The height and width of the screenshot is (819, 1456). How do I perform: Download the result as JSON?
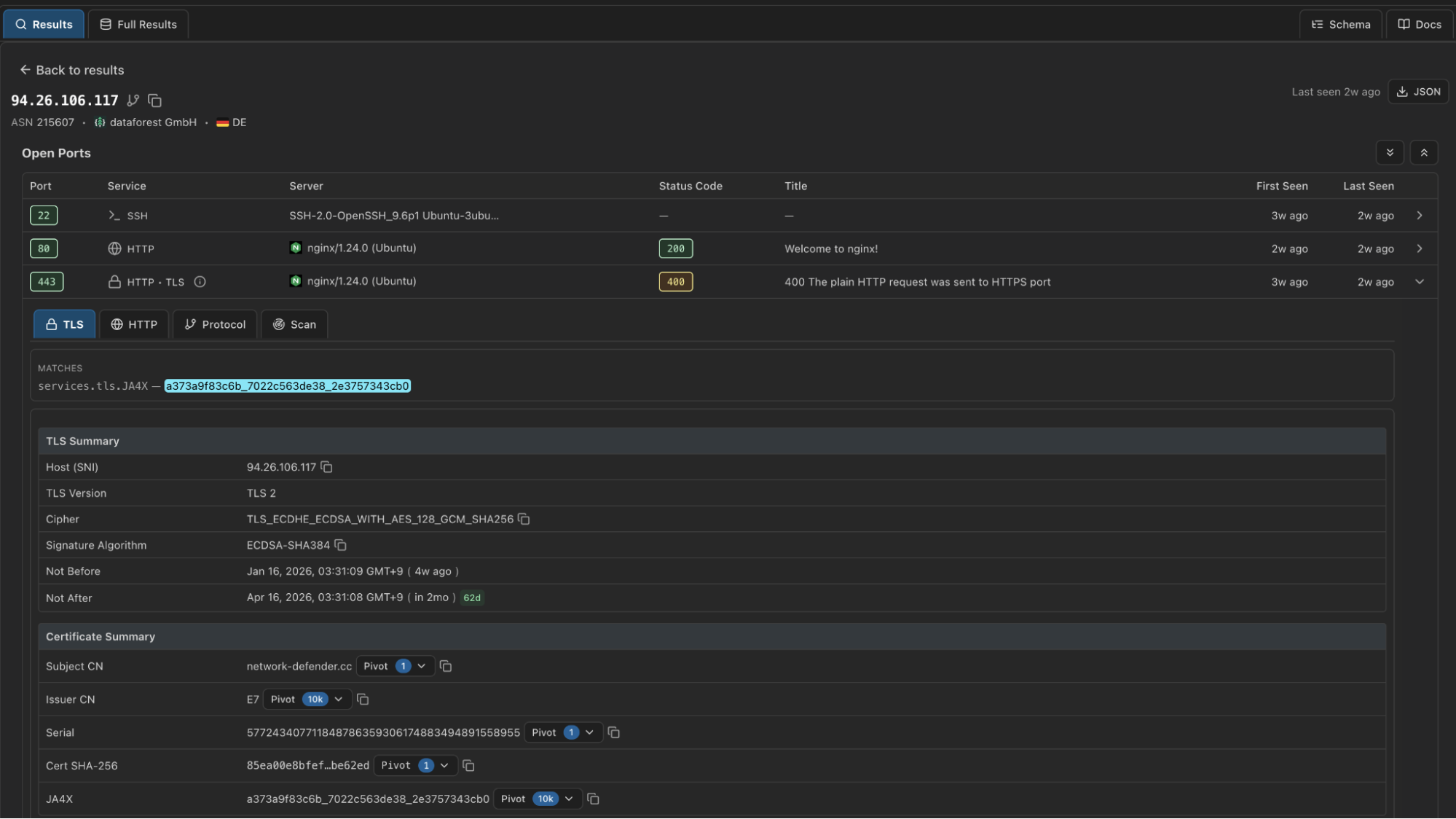coord(1417,91)
